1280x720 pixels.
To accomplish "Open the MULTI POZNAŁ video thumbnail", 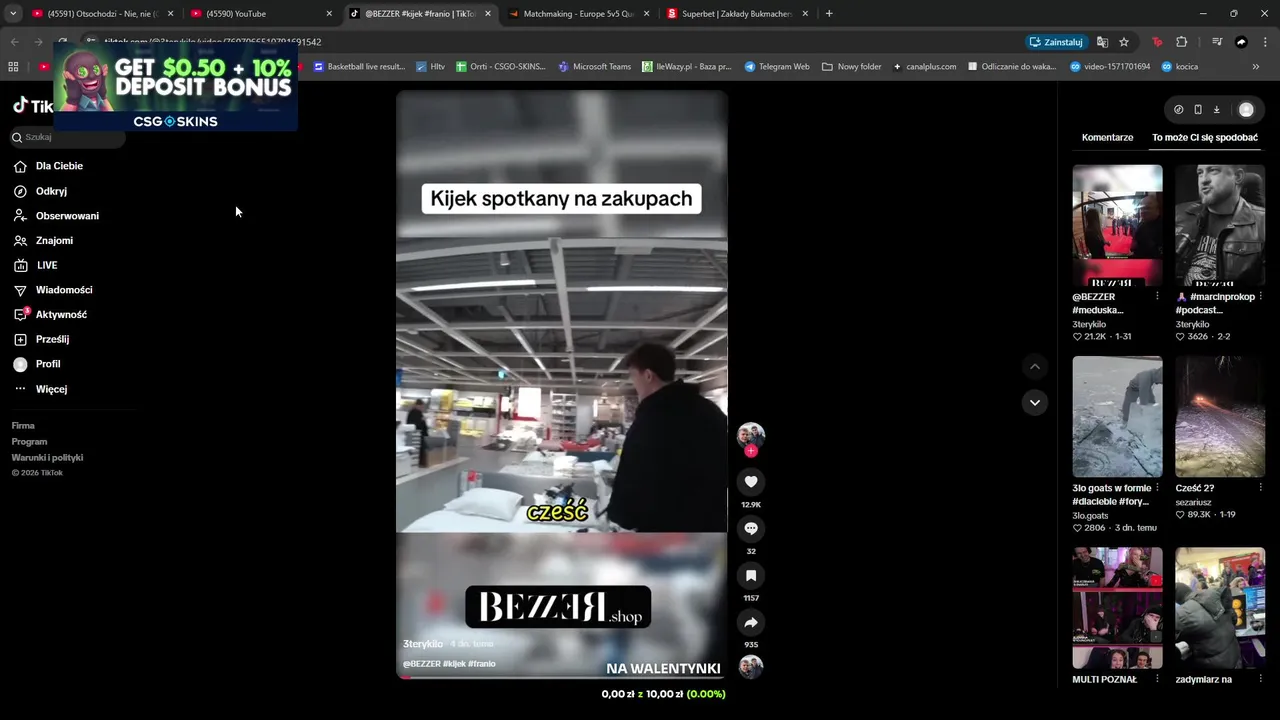I will tap(1117, 608).
